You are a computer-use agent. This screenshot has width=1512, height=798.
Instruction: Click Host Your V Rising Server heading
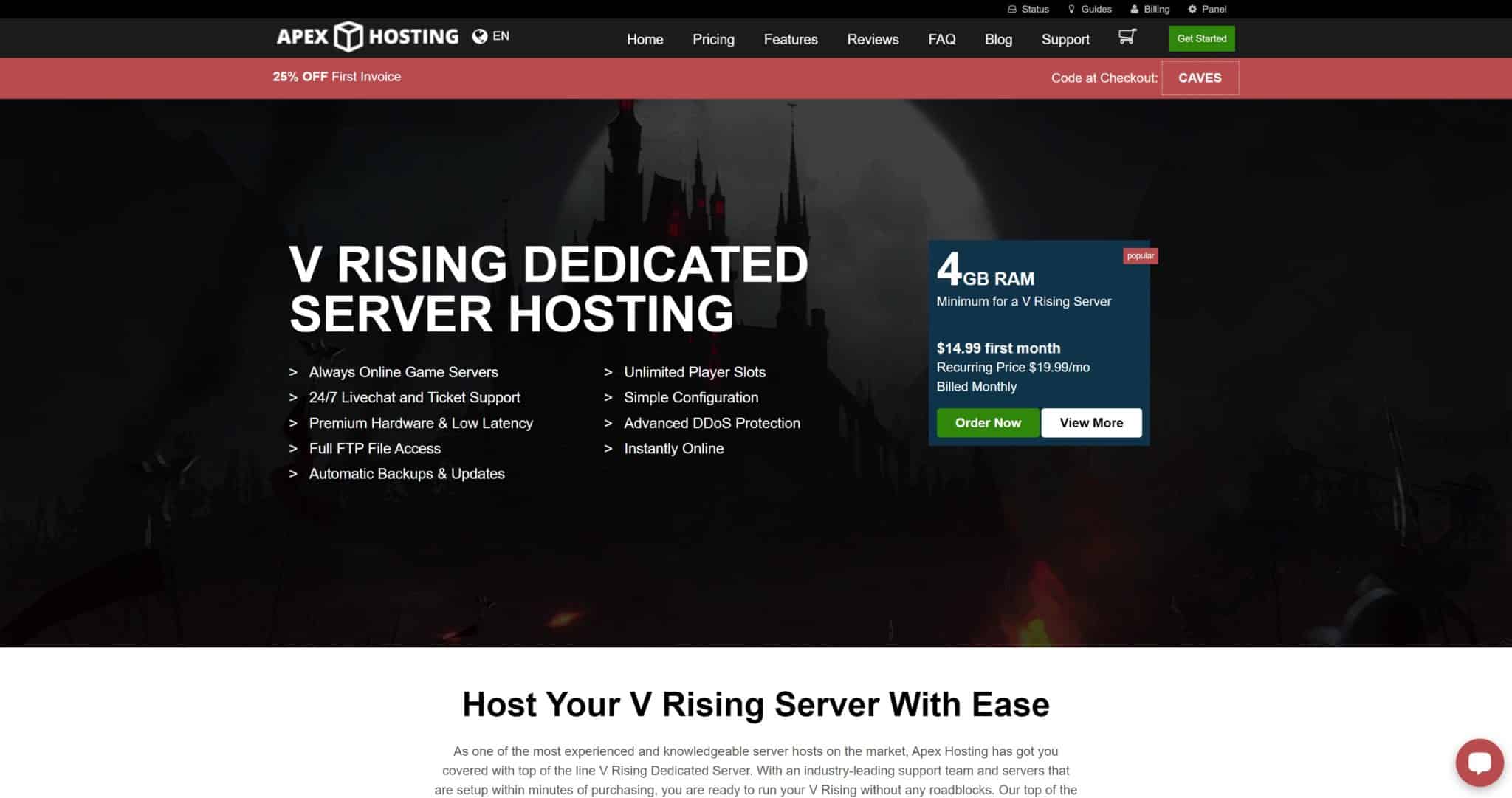pyautogui.click(x=756, y=704)
